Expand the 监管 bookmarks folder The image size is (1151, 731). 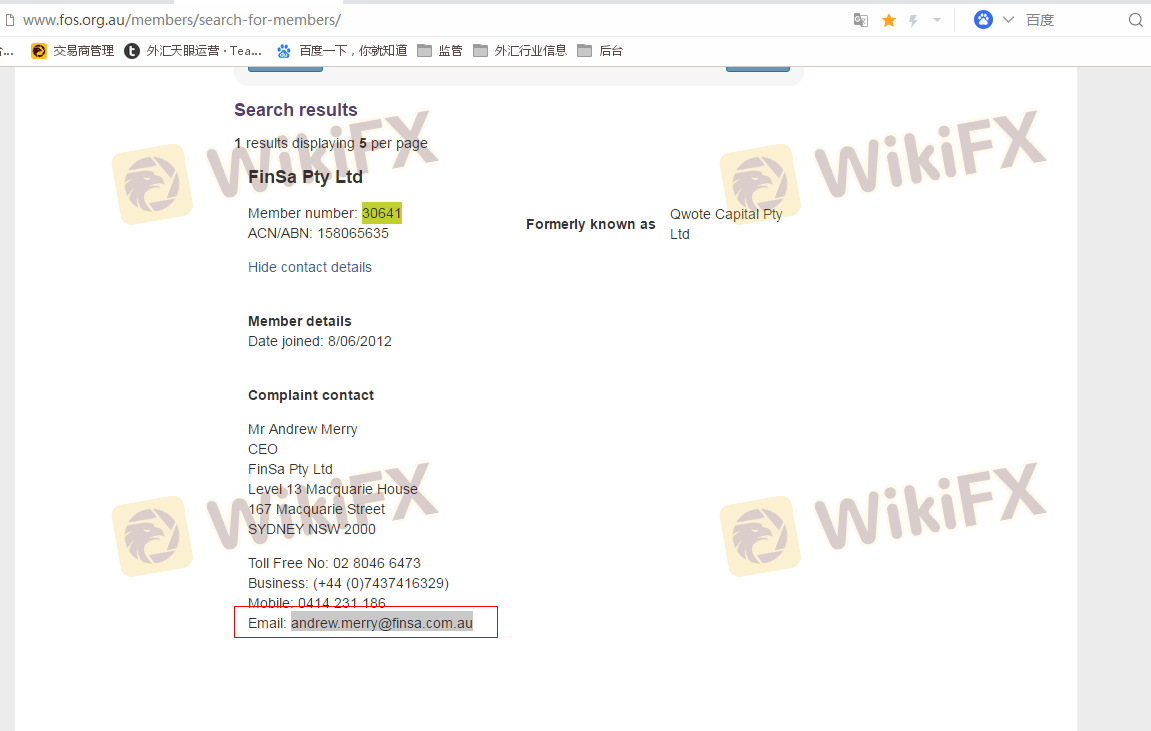(x=440, y=51)
